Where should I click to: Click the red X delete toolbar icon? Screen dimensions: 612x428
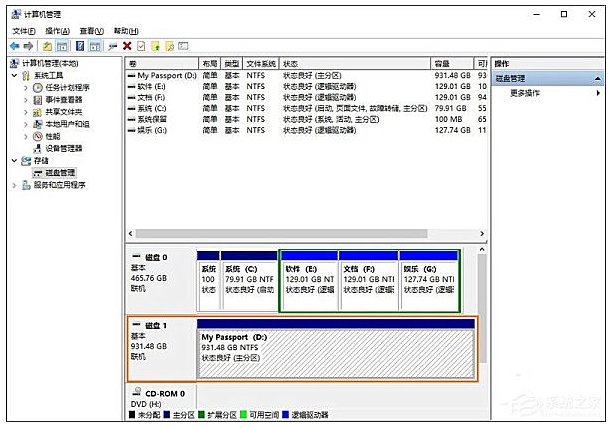pos(127,46)
